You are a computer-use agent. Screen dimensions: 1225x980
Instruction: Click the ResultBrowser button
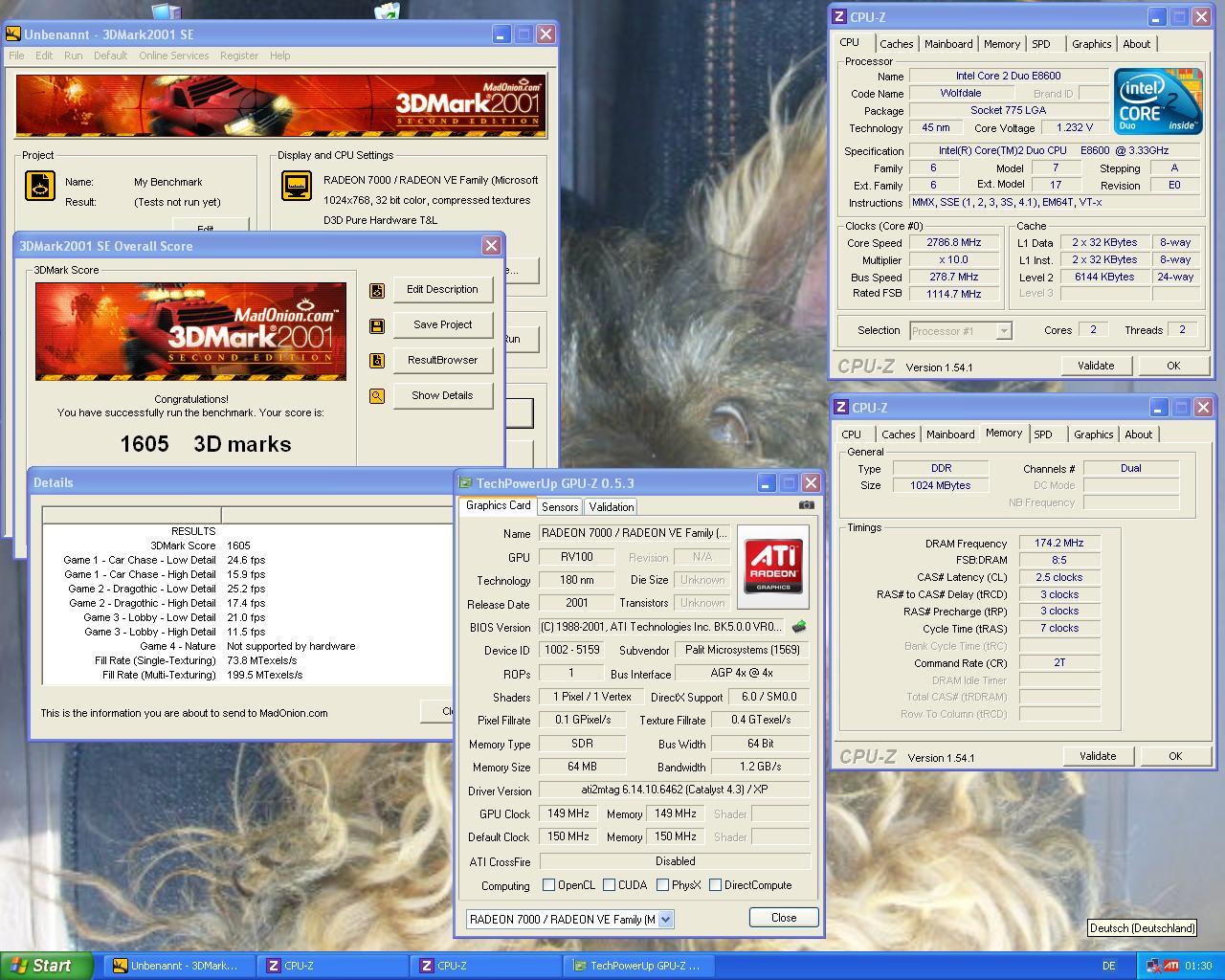tap(442, 361)
